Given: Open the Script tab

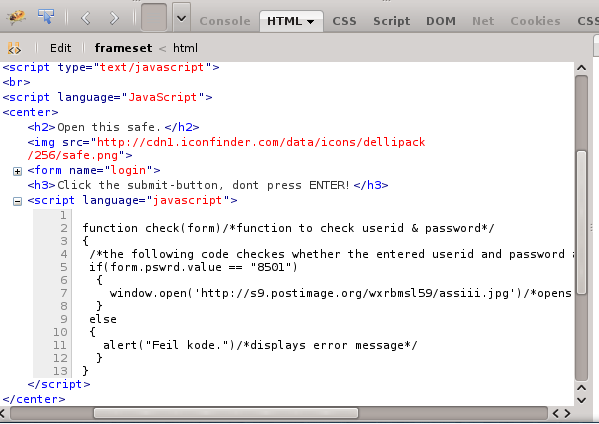Looking at the screenshot, I should point(392,21).
